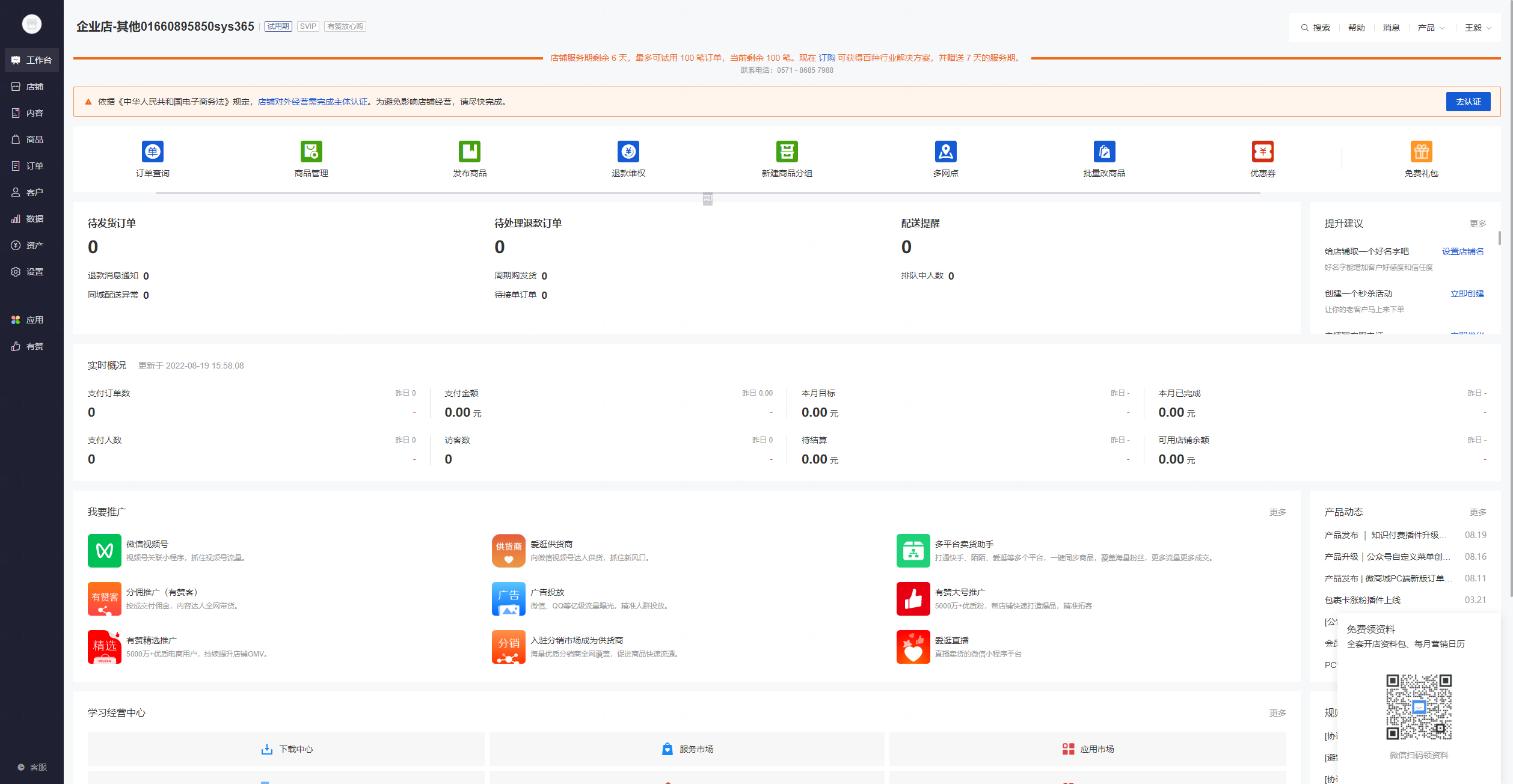This screenshot has width=1513, height=784.
Task: Click the 免费礼包 gift icon
Action: pos(1421,152)
